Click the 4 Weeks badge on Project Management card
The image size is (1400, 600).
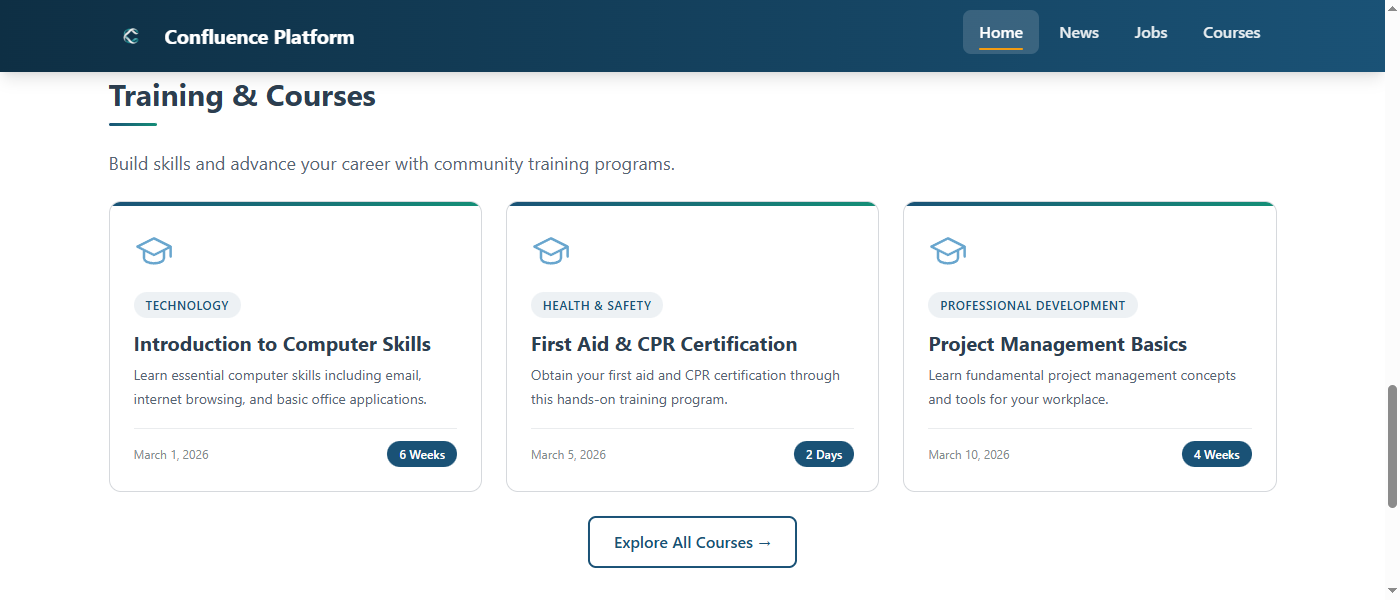coord(1216,454)
